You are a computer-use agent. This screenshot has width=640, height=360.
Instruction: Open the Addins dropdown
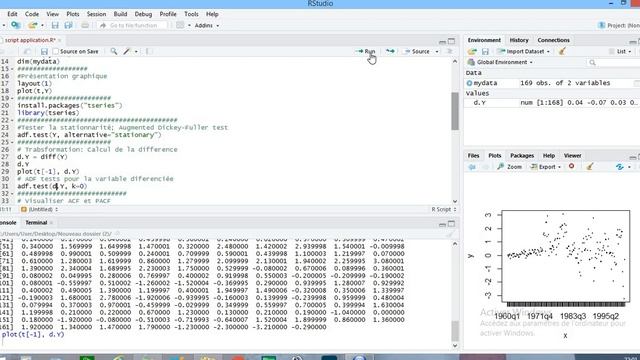pyautogui.click(x=207, y=25)
